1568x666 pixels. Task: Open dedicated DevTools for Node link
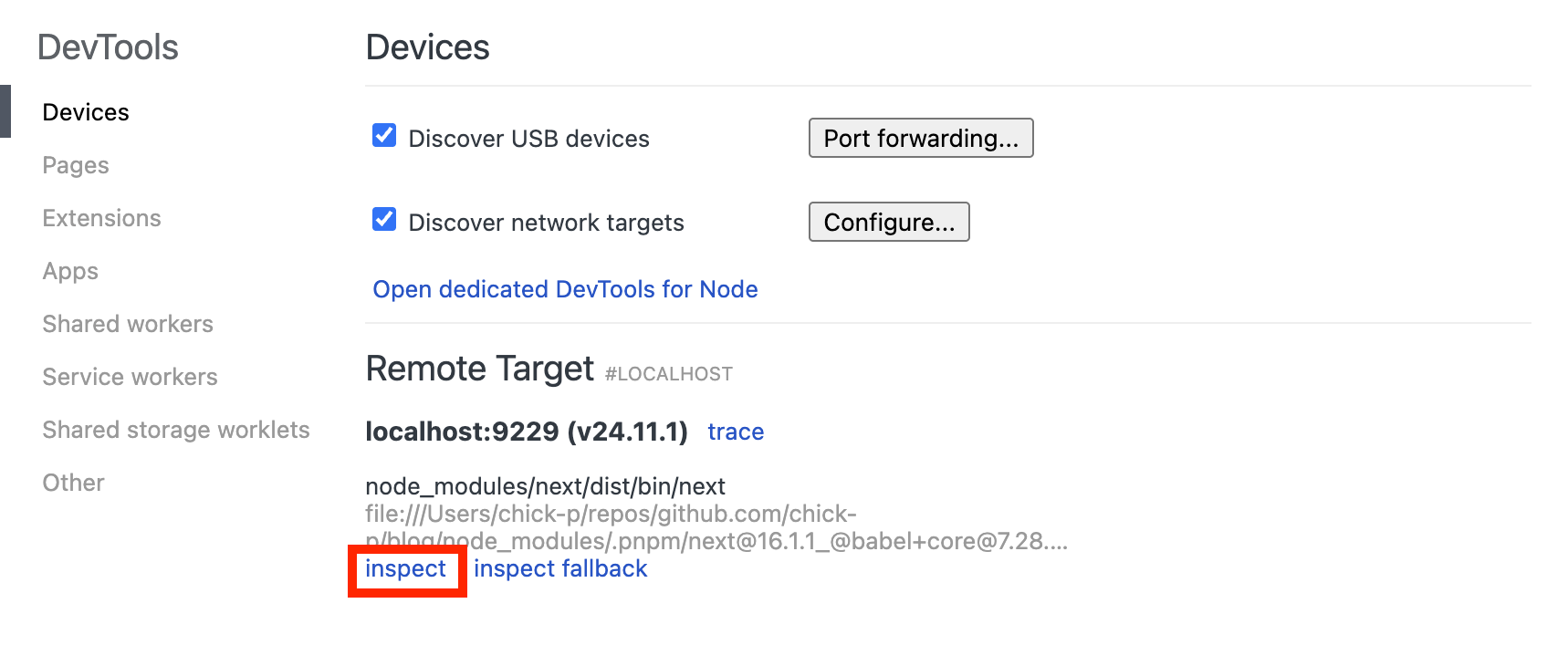(565, 289)
